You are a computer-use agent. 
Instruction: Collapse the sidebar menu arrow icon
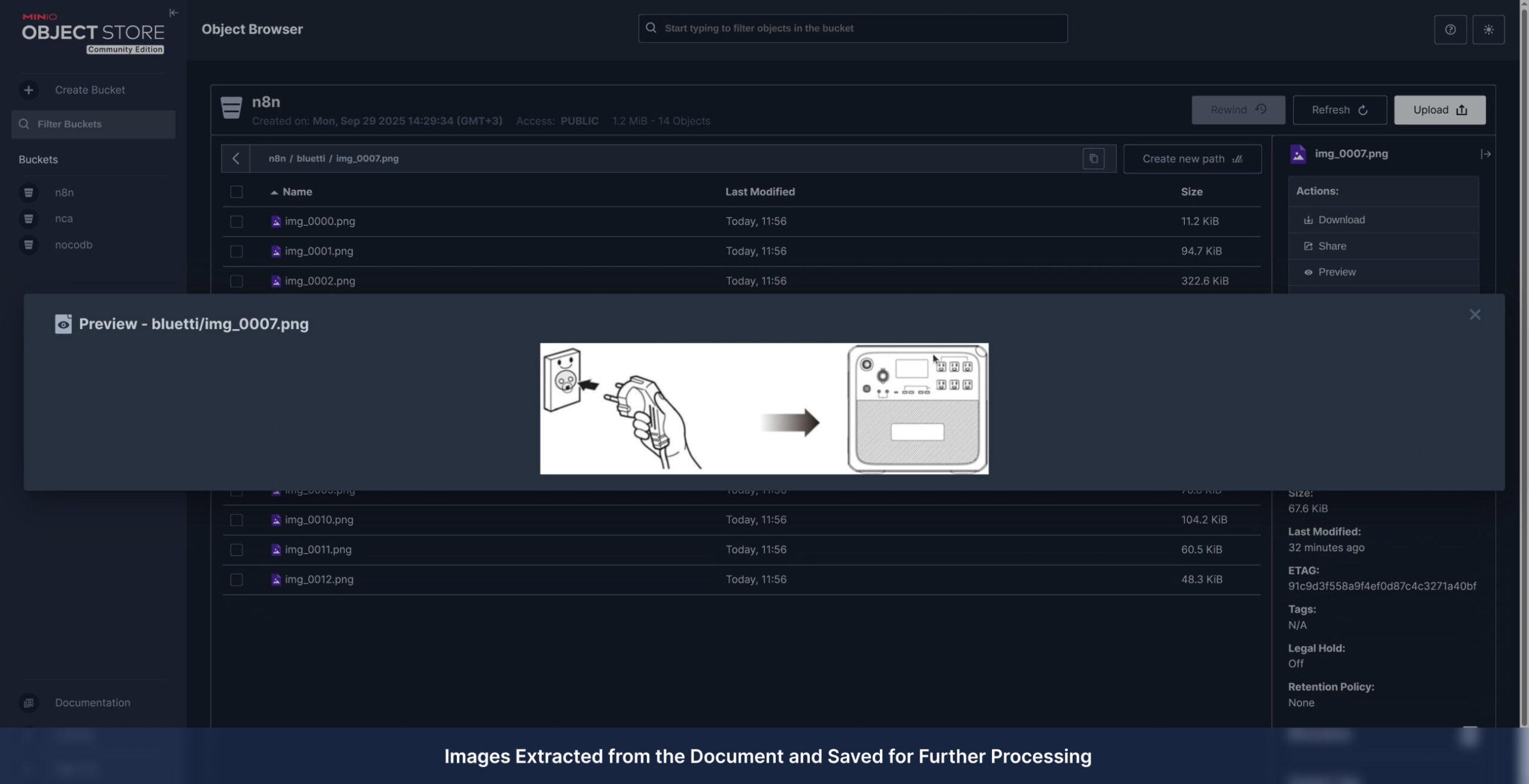click(x=173, y=13)
